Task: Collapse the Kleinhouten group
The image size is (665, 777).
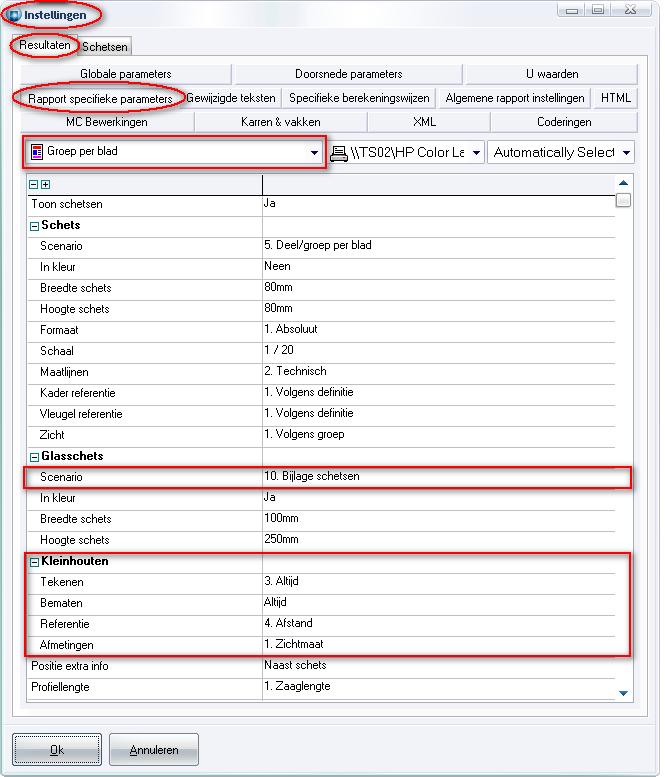Action: point(34,562)
